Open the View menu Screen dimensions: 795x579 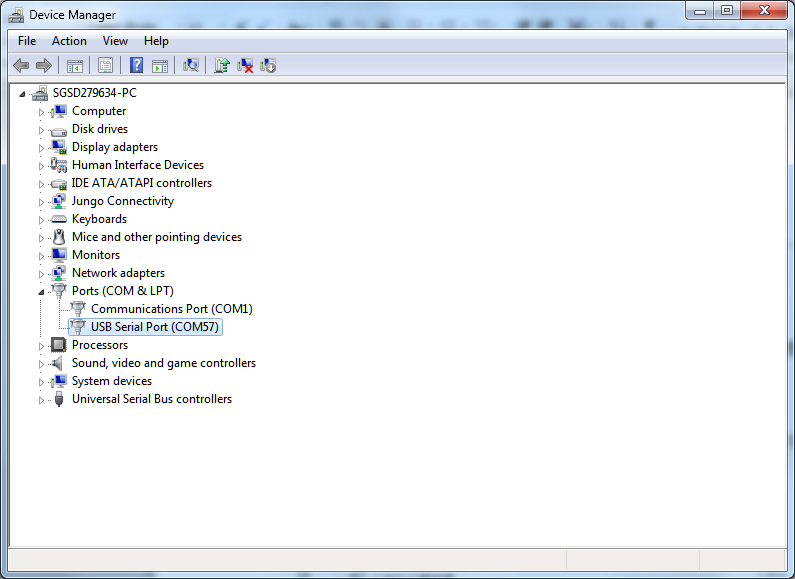tap(115, 41)
